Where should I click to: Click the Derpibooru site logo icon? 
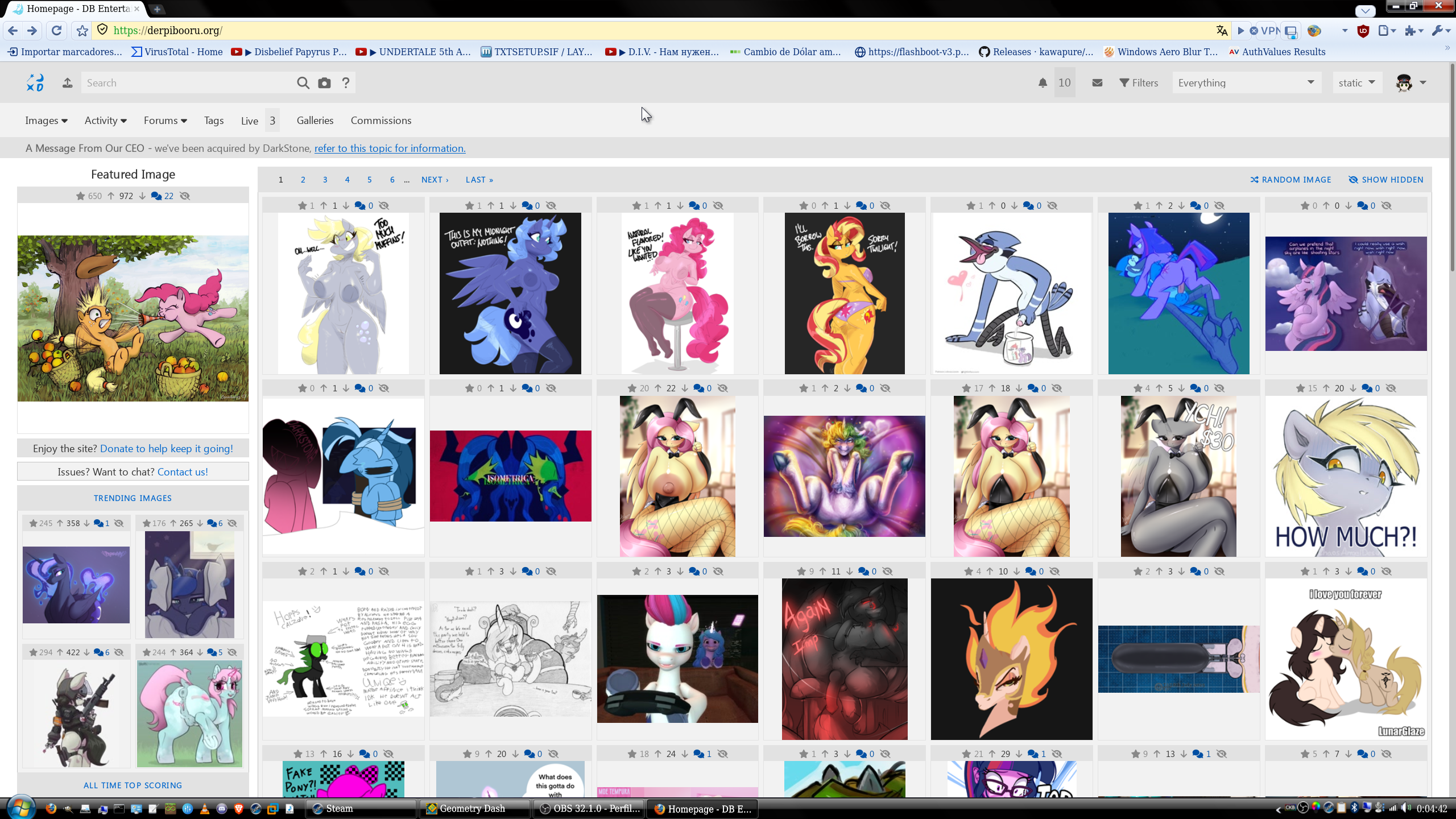coord(35,83)
